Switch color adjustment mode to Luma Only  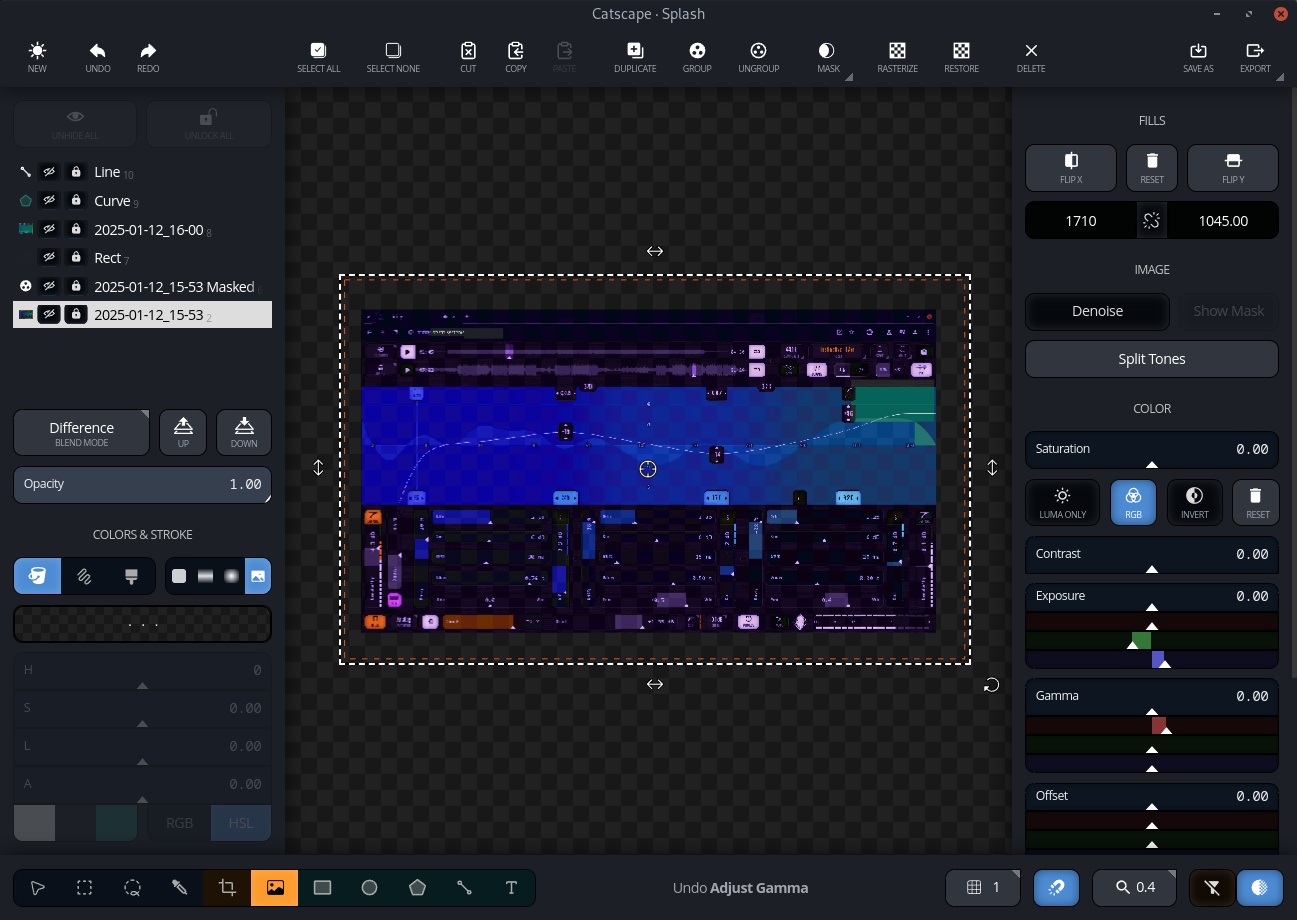1062,502
